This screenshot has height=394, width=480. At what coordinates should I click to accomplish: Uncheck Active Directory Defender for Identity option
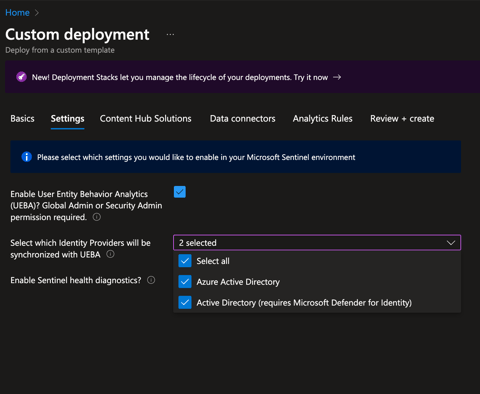pyautogui.click(x=185, y=303)
